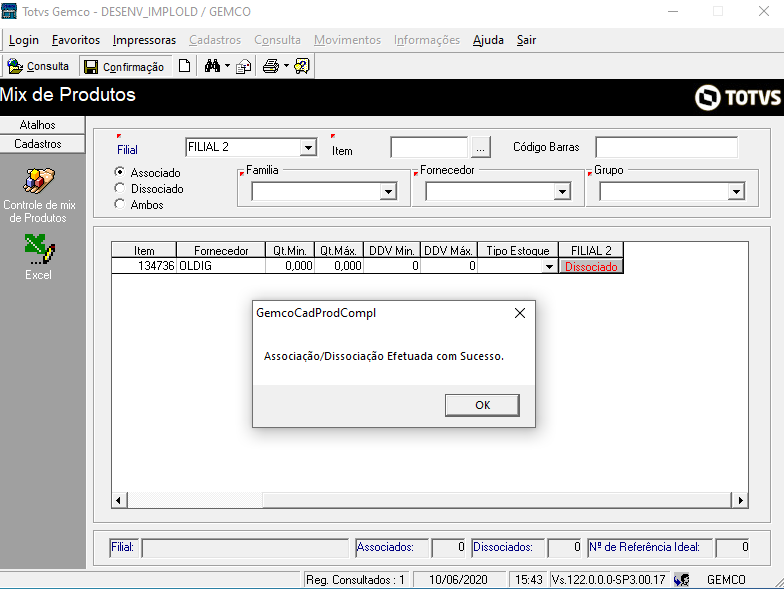Click the Confirmação save button
The width and height of the screenshot is (784, 589).
124,66
